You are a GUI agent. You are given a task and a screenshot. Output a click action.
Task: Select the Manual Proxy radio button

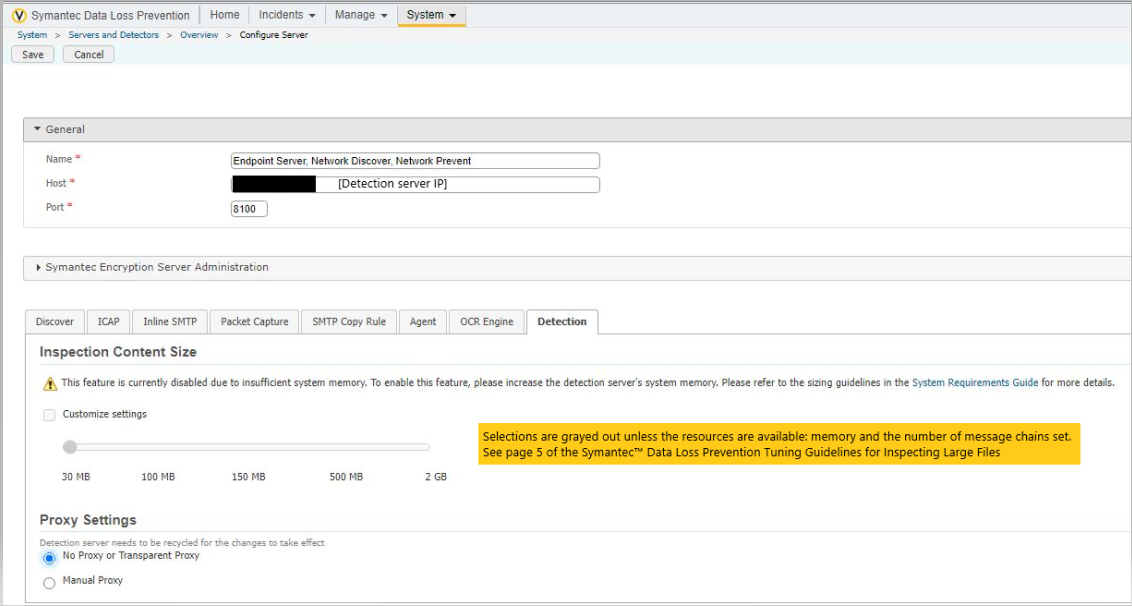click(x=50, y=583)
